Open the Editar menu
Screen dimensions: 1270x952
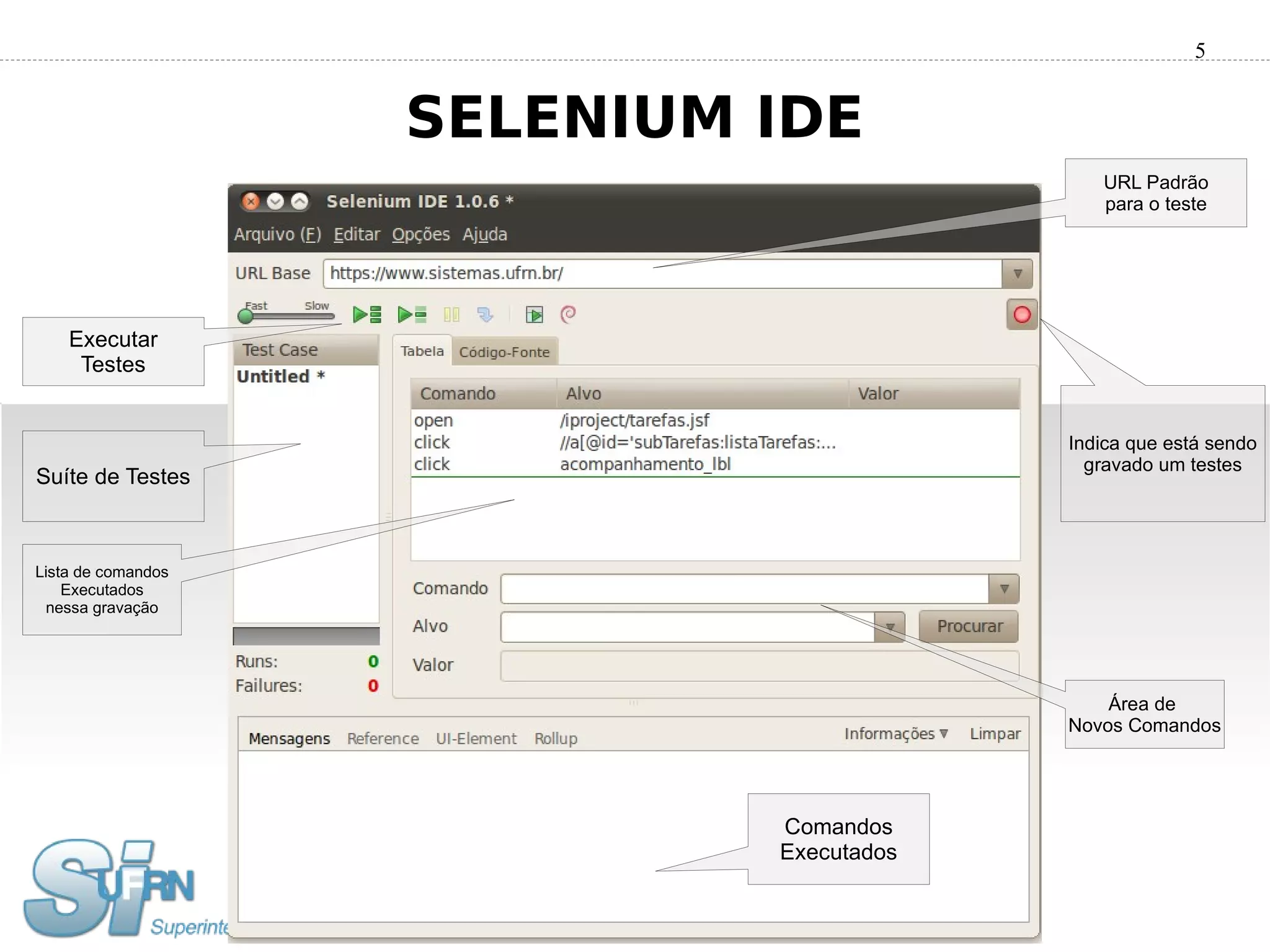click(x=357, y=234)
